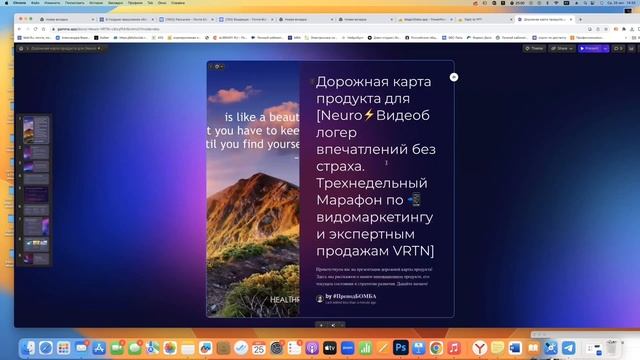Open Finder from the Dock
The image size is (640, 360).
(28, 348)
